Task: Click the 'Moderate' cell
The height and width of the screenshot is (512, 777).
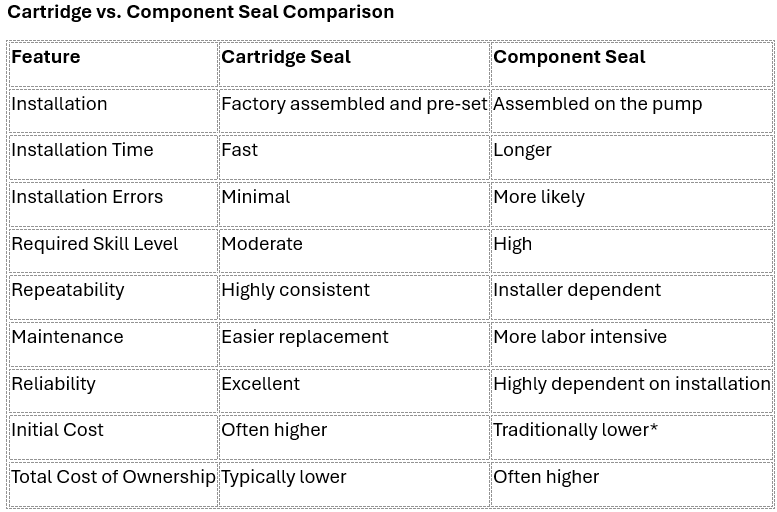Action: 354,250
